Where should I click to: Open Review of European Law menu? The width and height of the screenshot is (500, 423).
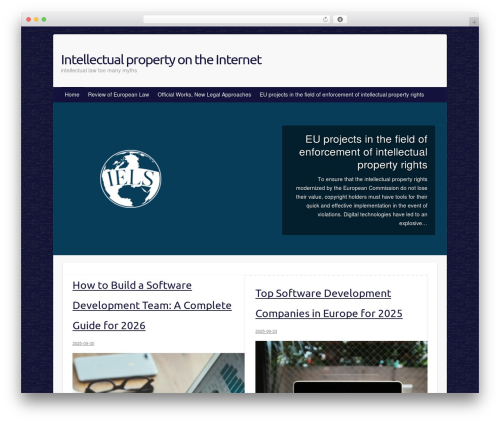(x=118, y=95)
